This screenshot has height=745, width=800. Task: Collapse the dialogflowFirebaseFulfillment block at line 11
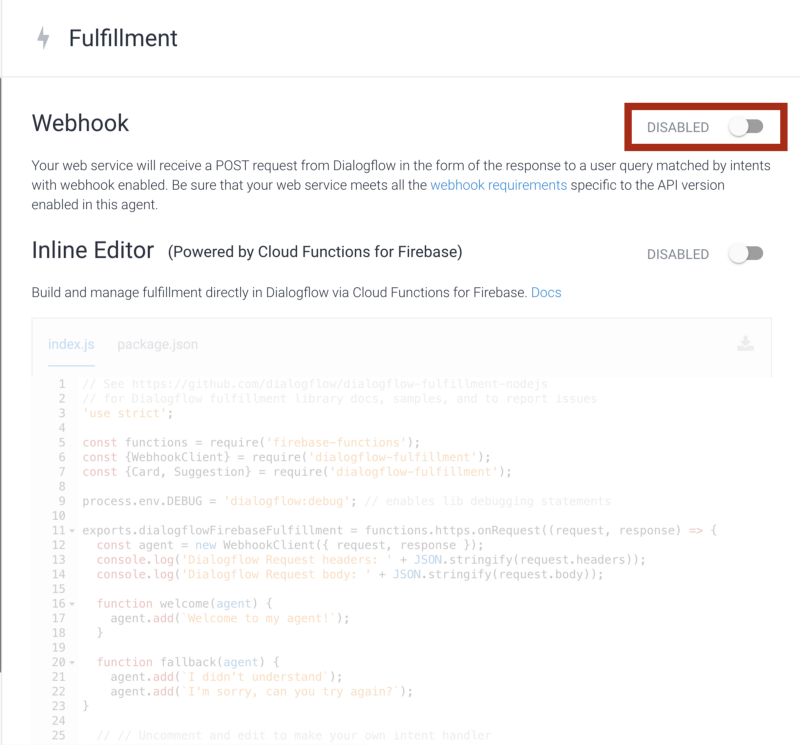click(72, 530)
